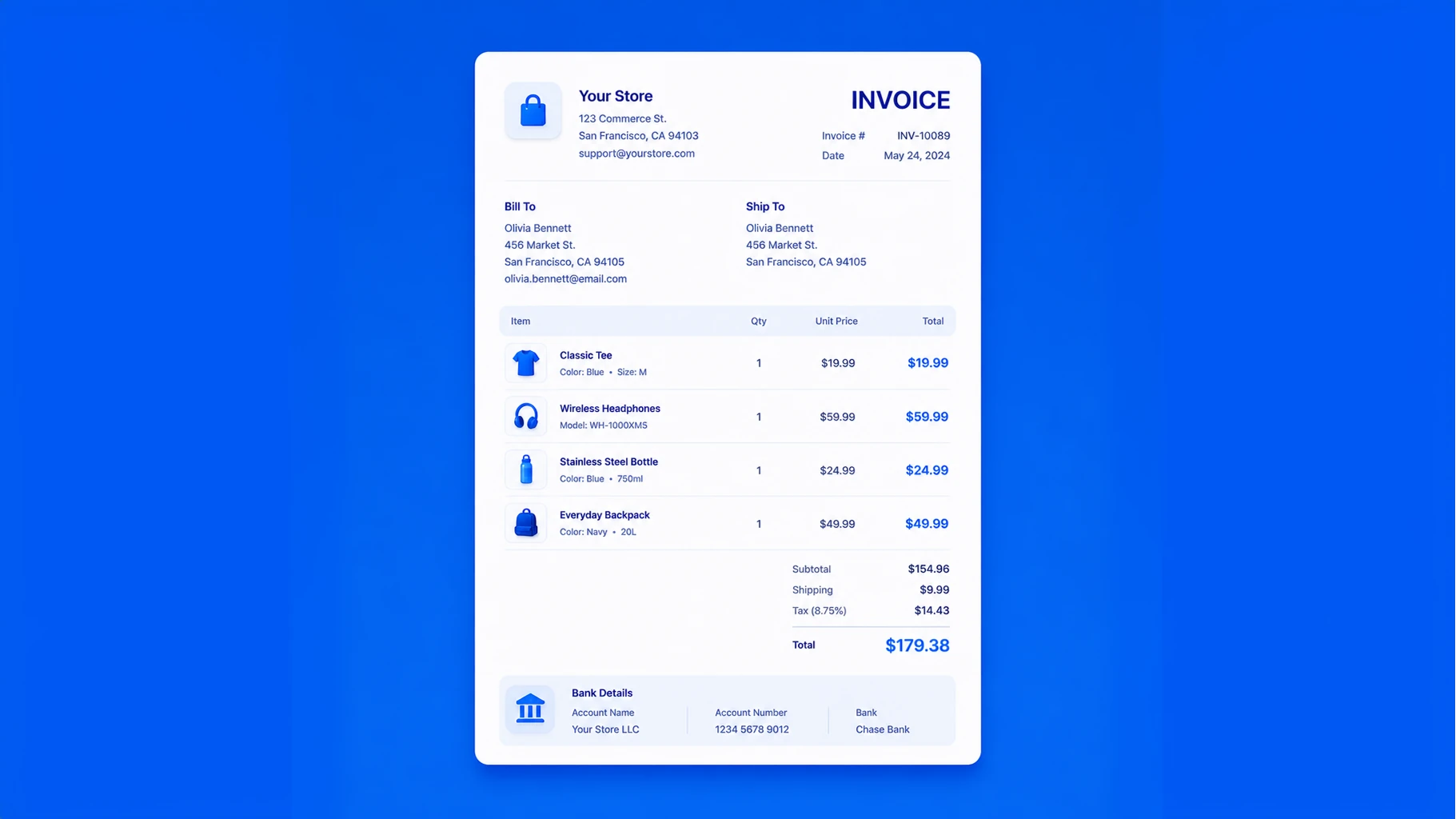The height and width of the screenshot is (819, 1456).
Task: Click the Stainless Steel Bottle icon
Action: (x=526, y=469)
